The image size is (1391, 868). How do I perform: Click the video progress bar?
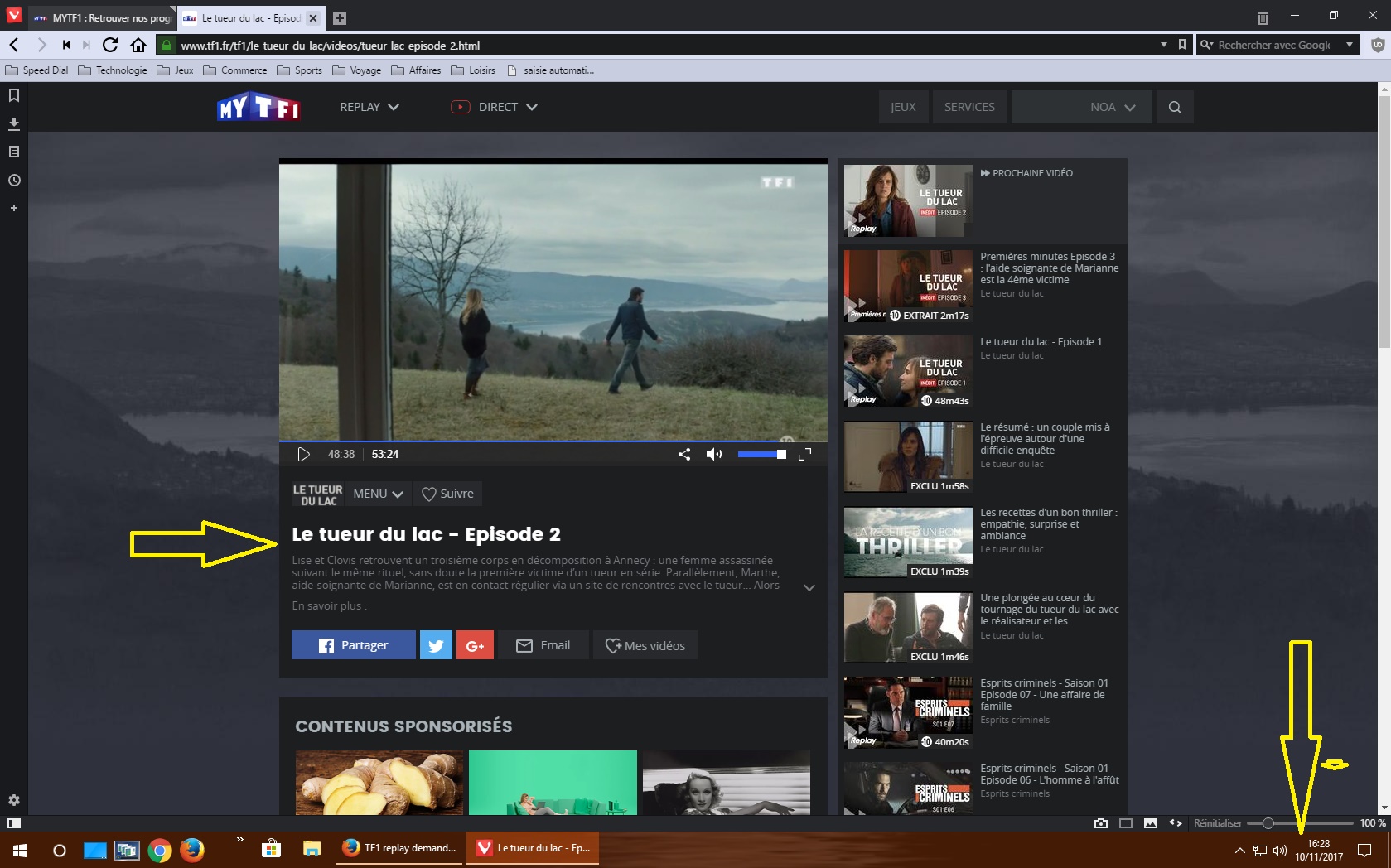coord(553,441)
